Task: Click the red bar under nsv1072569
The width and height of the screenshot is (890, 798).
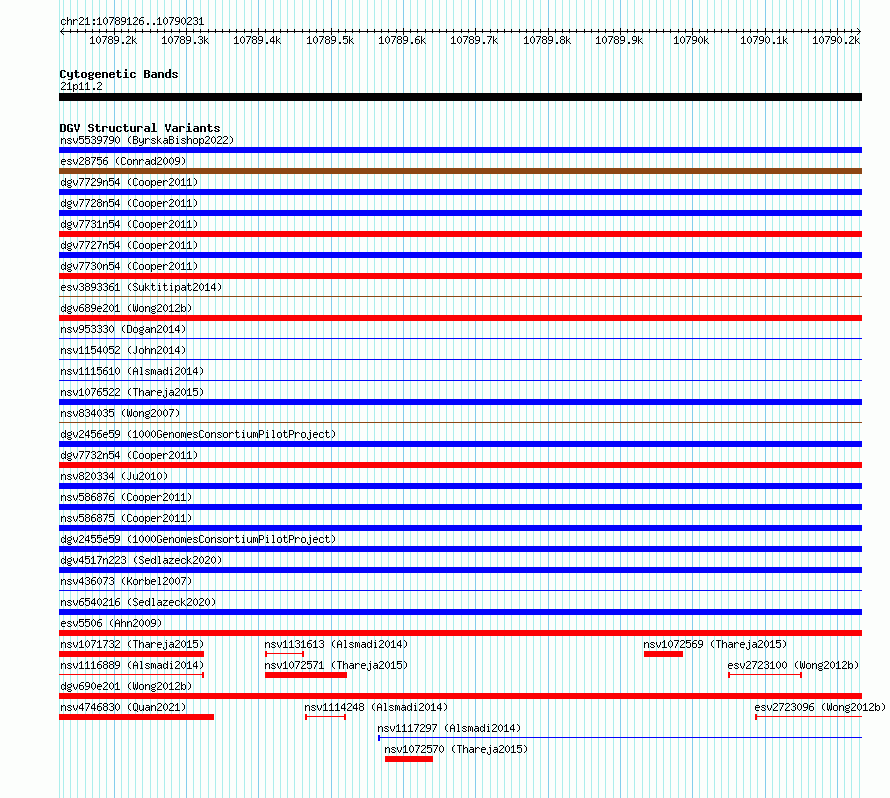Action: point(664,654)
